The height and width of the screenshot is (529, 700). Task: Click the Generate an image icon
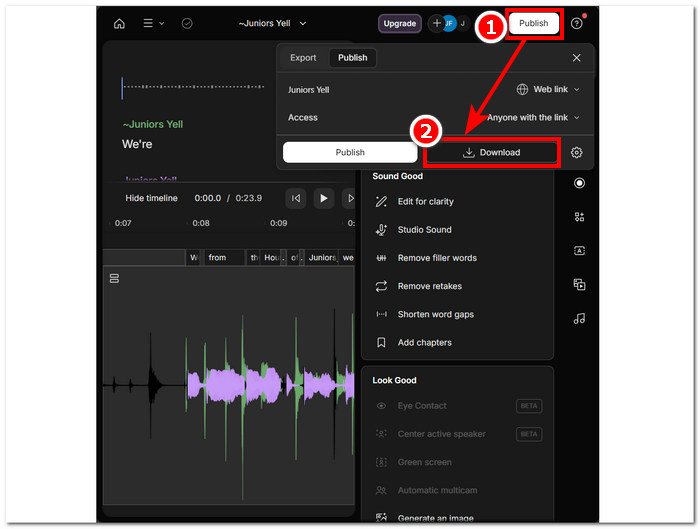coord(381,517)
